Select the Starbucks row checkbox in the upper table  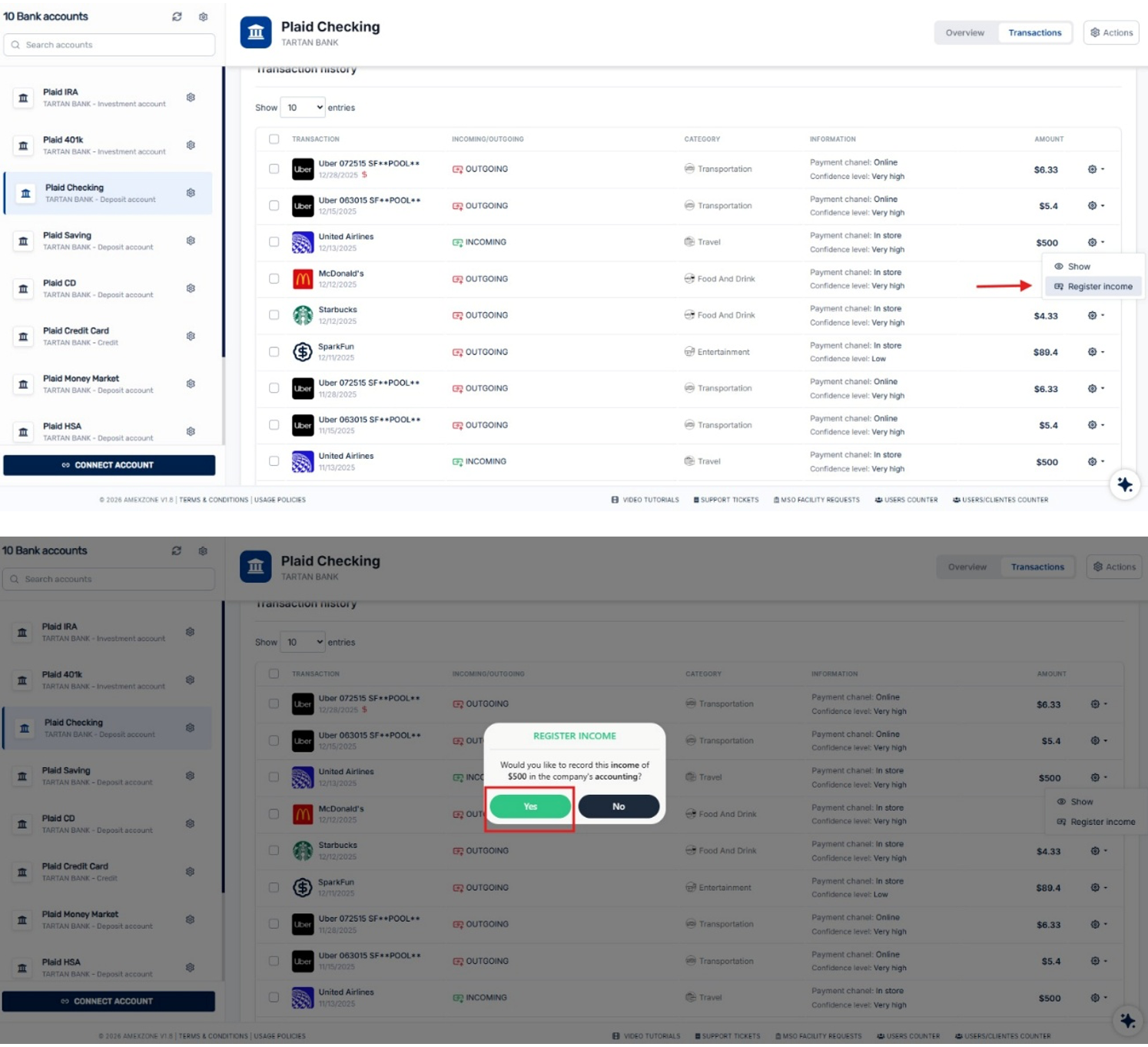click(274, 315)
